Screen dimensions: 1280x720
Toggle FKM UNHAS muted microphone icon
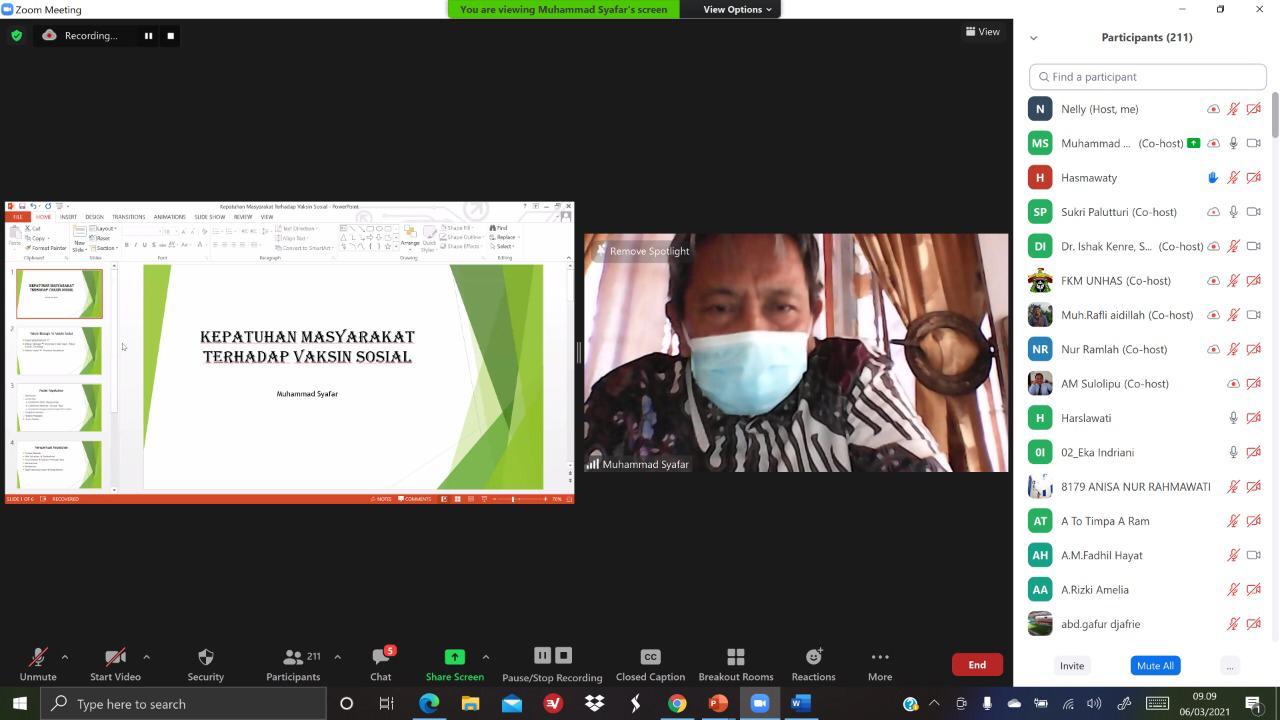1233,280
